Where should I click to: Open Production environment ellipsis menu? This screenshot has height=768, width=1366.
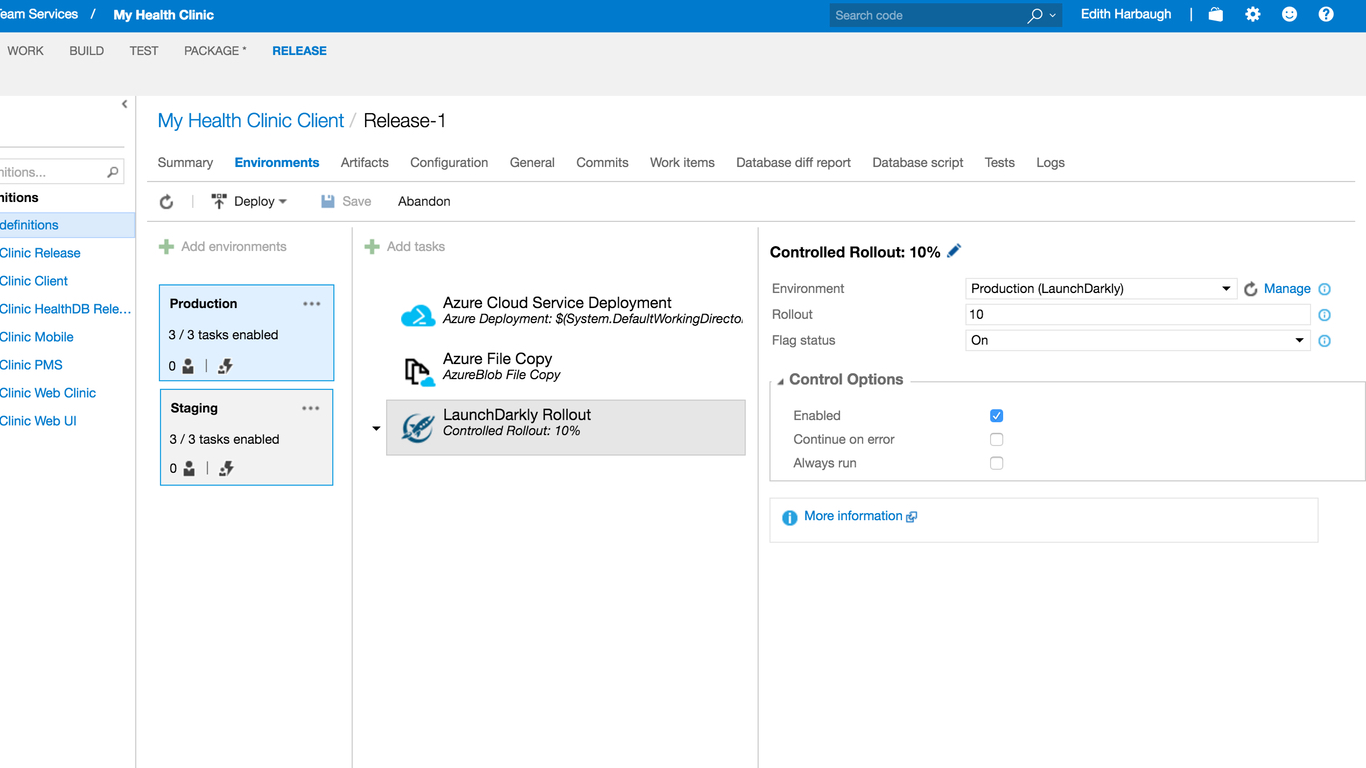pos(312,304)
